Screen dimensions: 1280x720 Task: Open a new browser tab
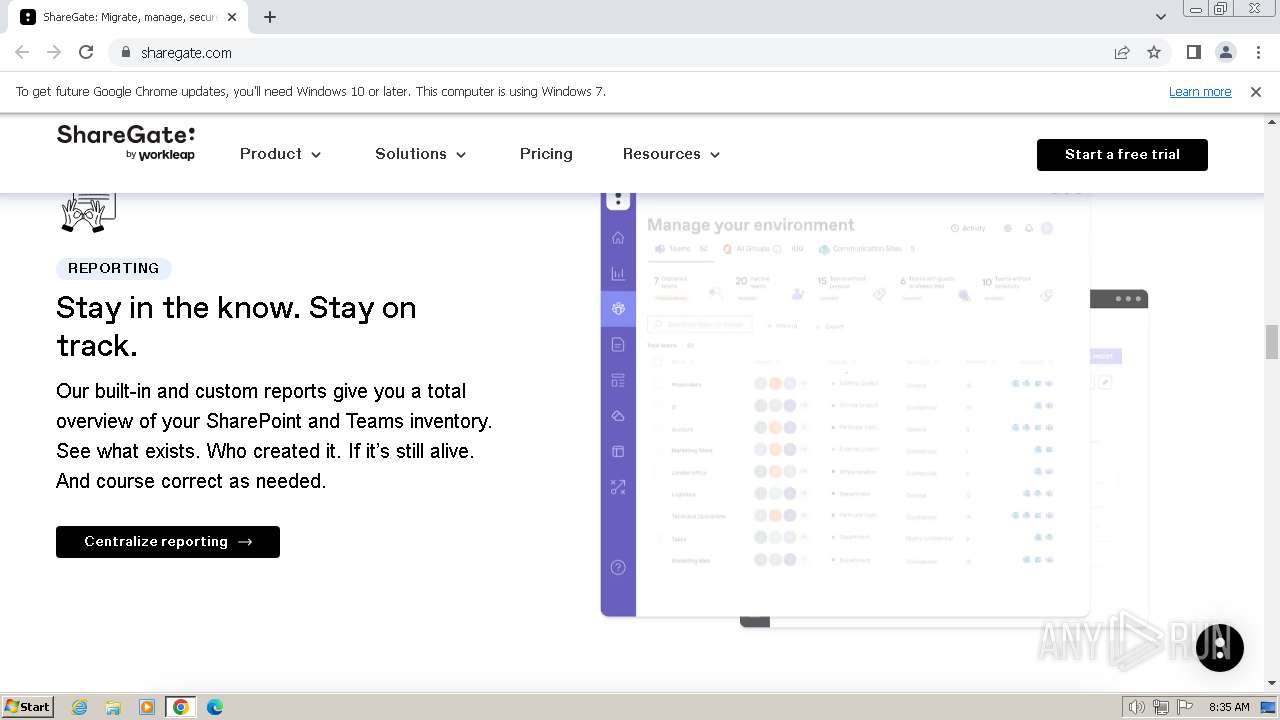click(270, 17)
